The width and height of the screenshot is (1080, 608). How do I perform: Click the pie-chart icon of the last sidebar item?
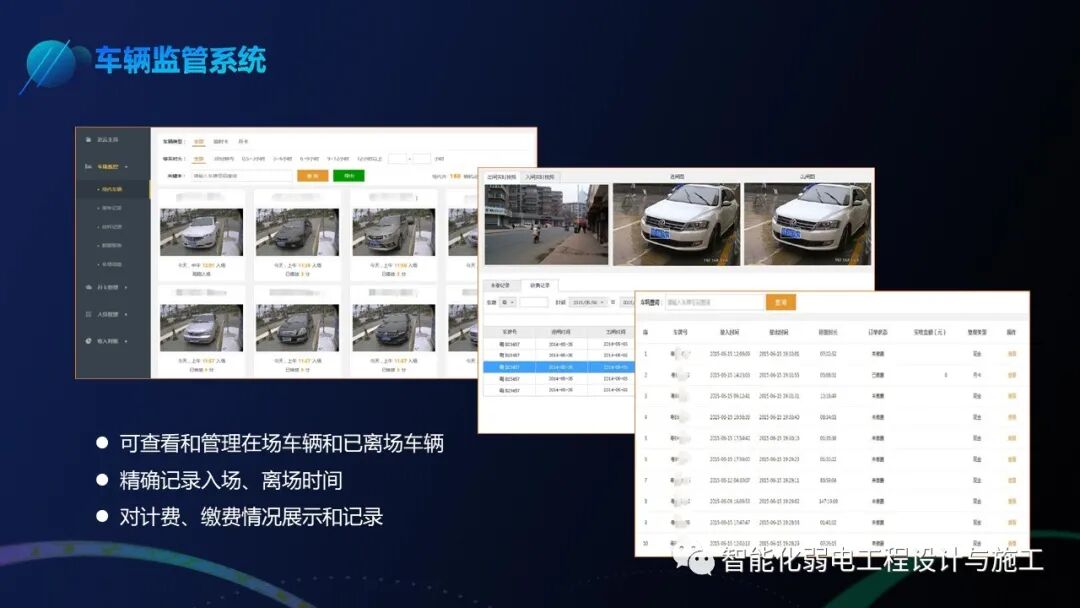[88, 341]
